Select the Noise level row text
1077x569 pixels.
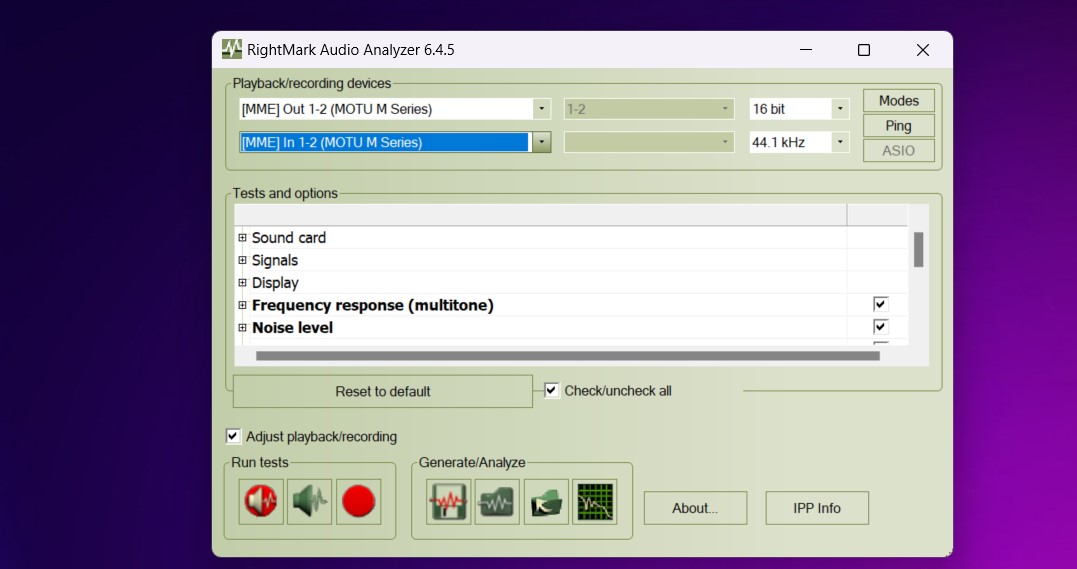292,328
